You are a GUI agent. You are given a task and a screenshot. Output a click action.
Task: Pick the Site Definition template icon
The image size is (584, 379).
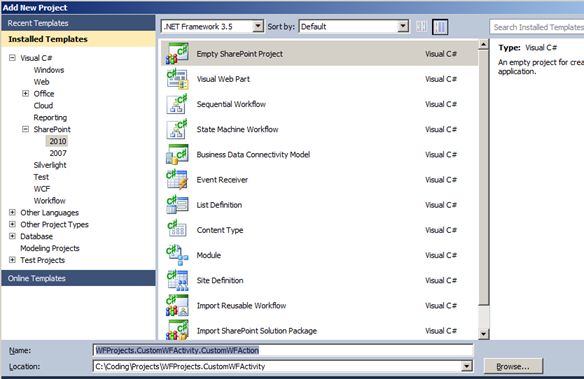tap(177, 280)
